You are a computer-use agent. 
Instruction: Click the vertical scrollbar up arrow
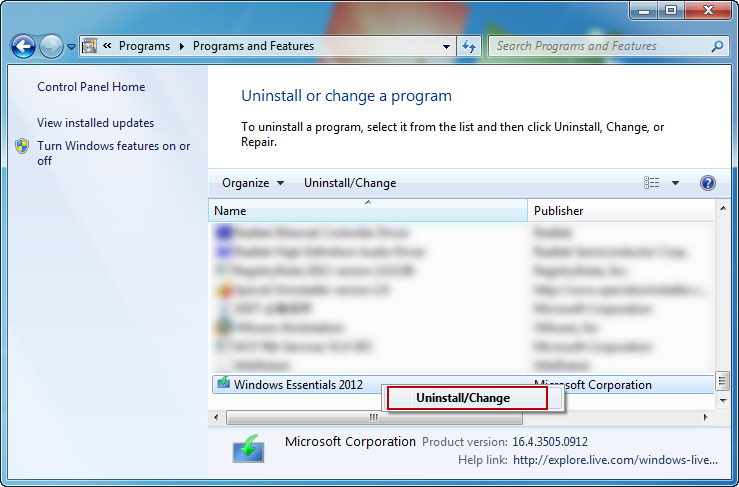(723, 207)
